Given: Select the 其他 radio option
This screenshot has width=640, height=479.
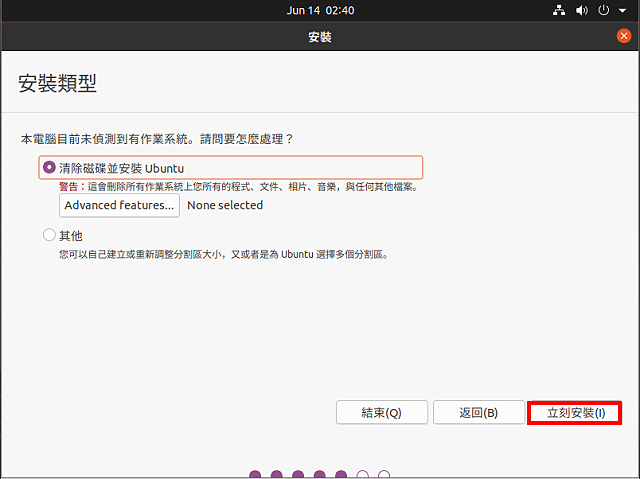Looking at the screenshot, I should [x=50, y=236].
